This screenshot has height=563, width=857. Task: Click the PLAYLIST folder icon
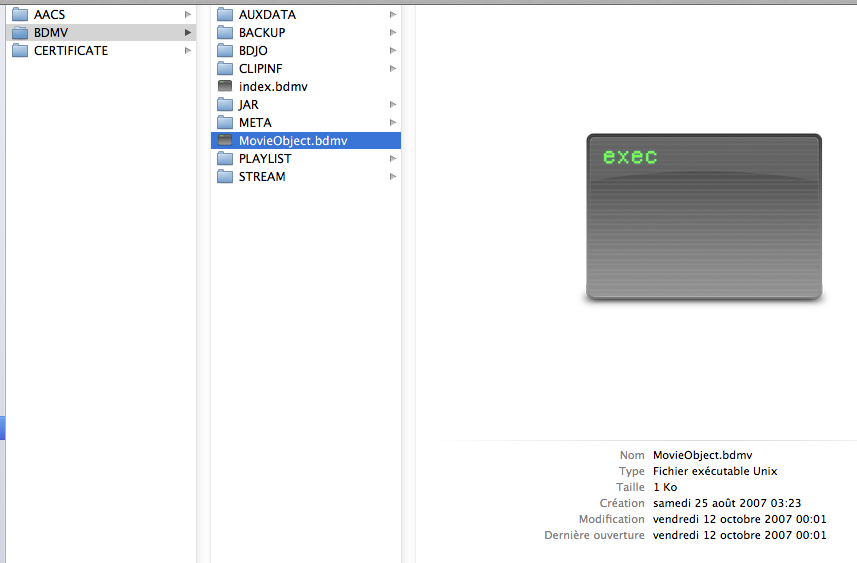pos(225,159)
